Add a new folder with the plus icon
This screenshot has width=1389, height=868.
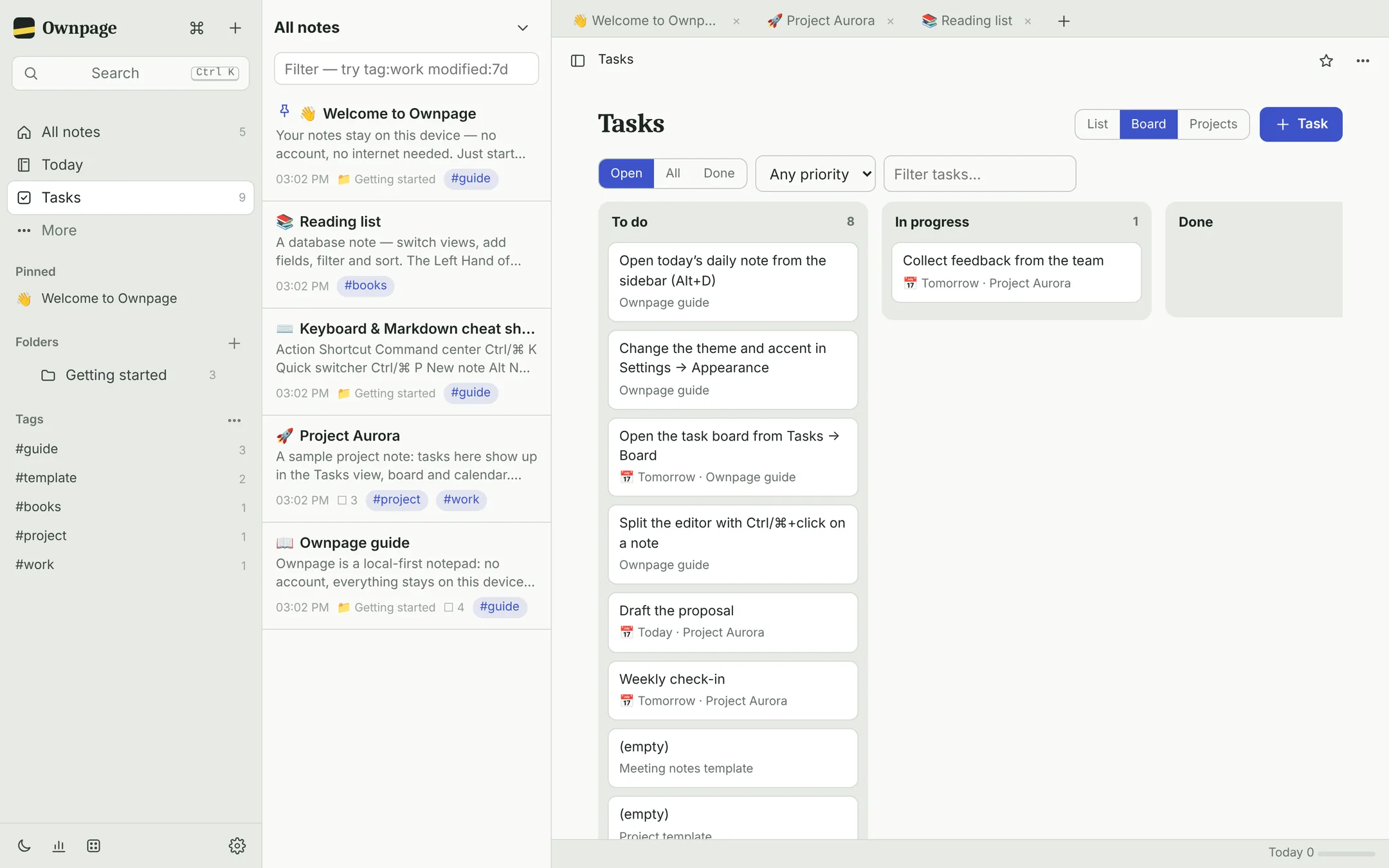[x=234, y=343]
